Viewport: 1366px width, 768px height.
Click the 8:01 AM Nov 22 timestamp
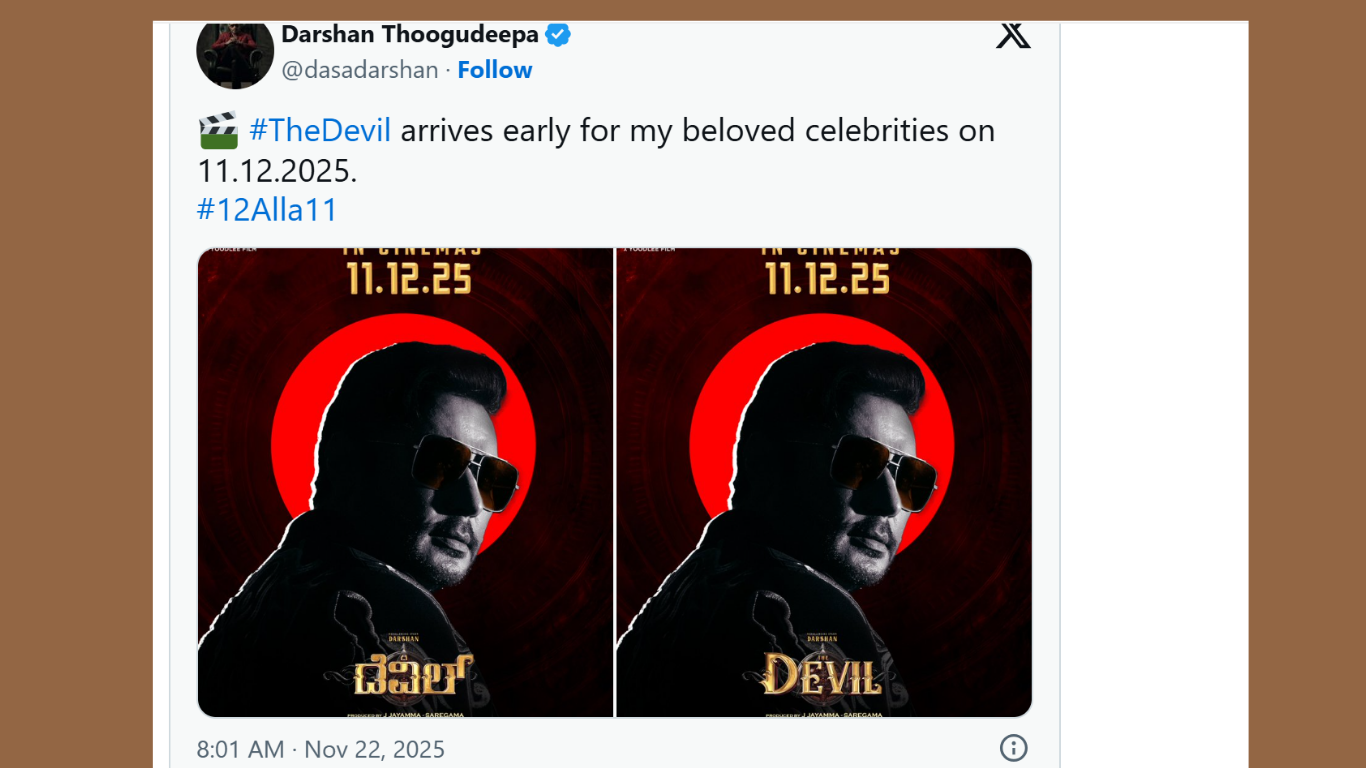[321, 749]
